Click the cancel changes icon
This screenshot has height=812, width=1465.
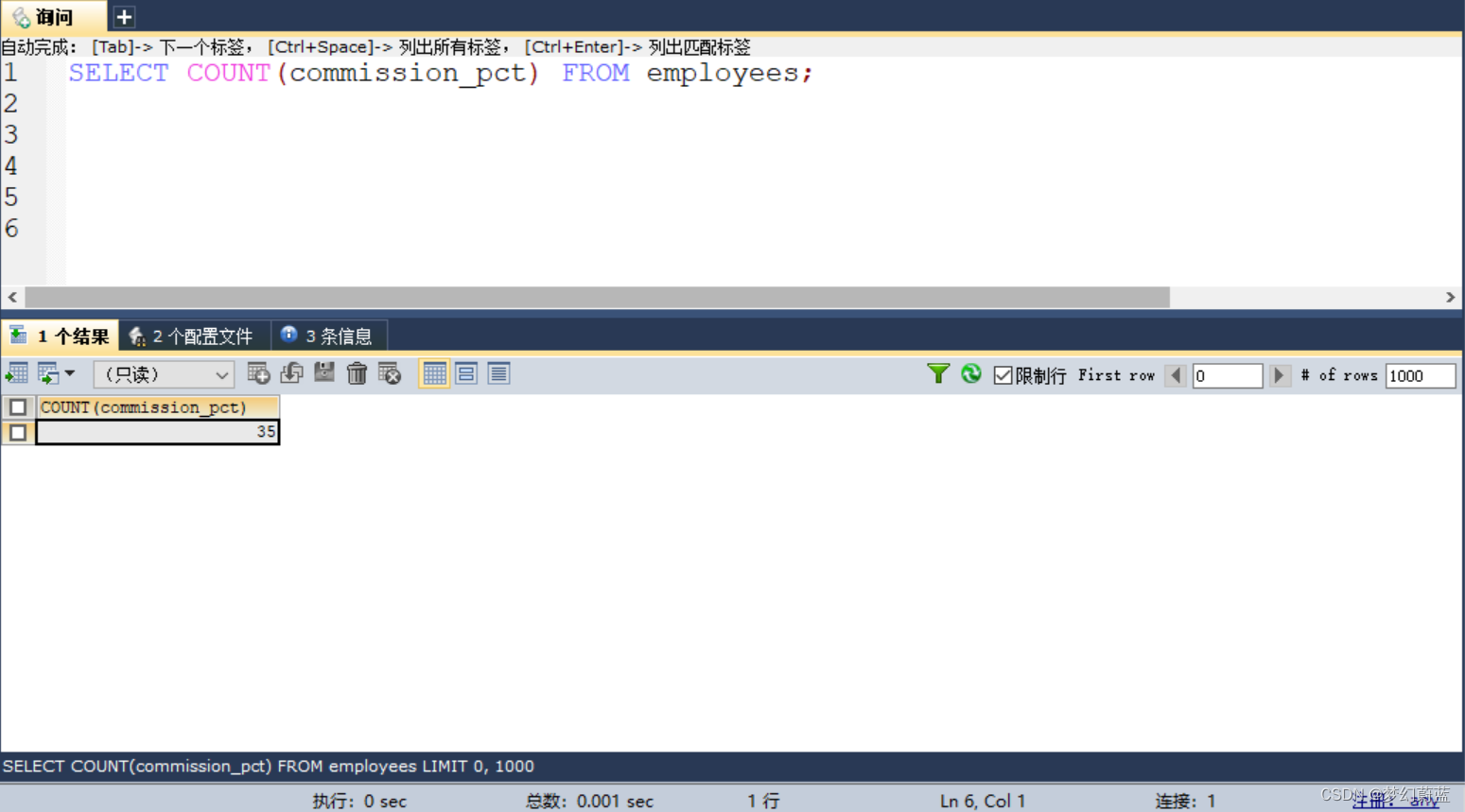pyautogui.click(x=390, y=373)
